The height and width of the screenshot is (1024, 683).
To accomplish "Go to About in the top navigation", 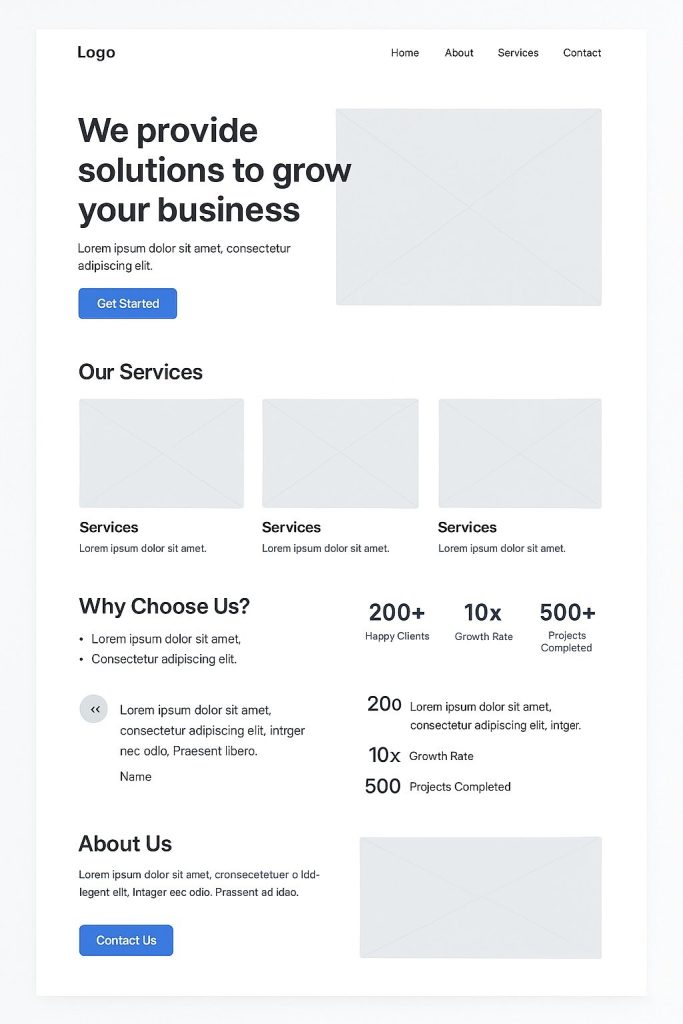I will [459, 53].
